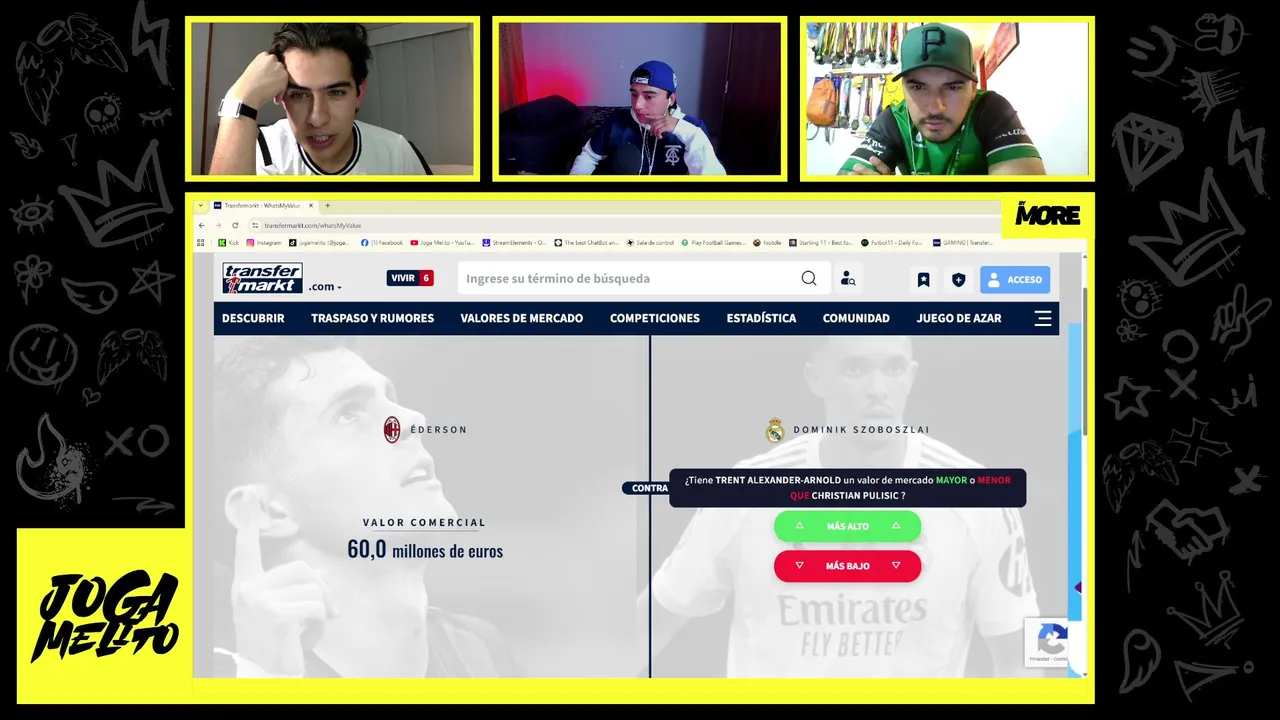Click the site info icon in address bar
The image size is (1280, 720).
[255, 225]
